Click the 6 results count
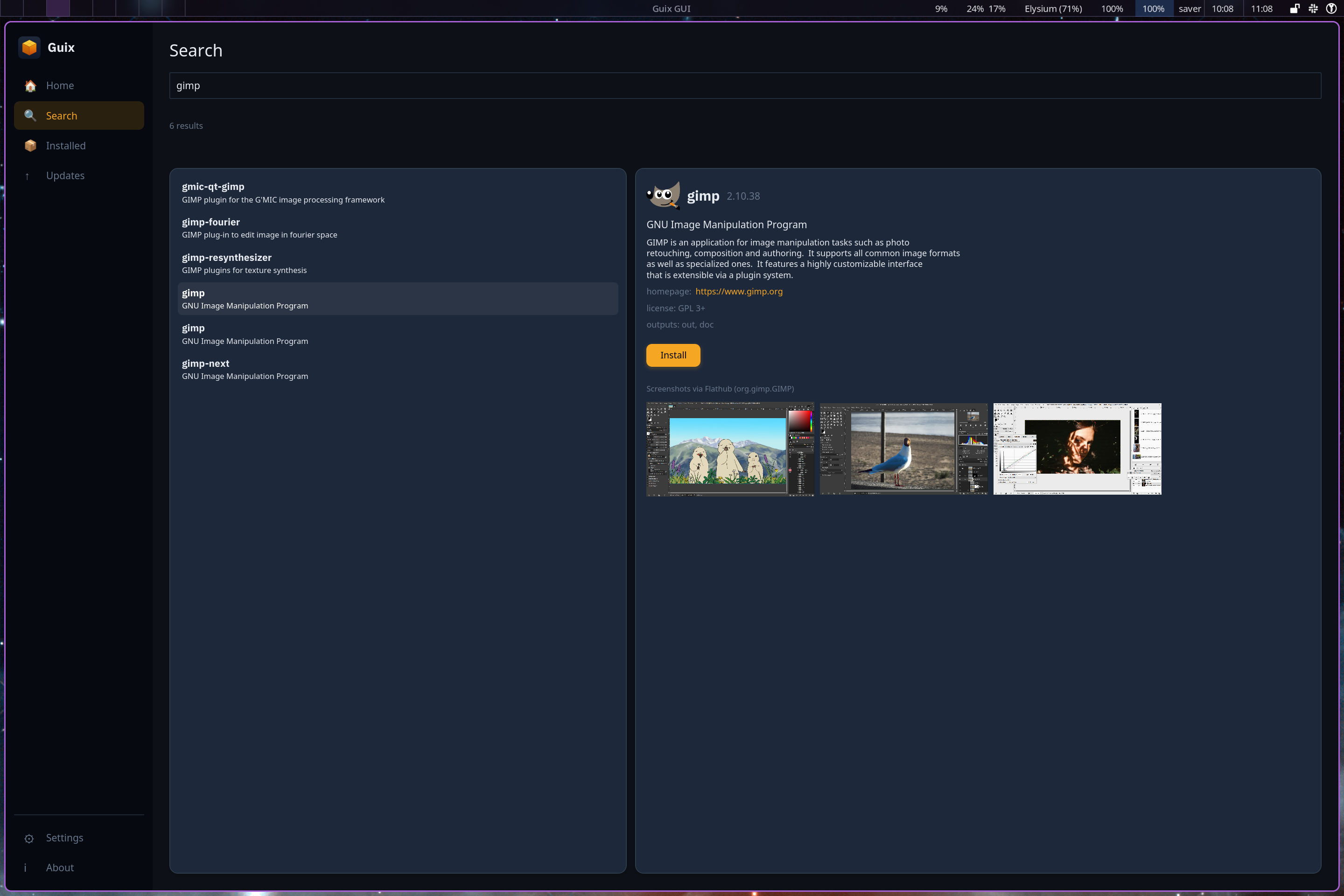1344x896 pixels. click(186, 126)
